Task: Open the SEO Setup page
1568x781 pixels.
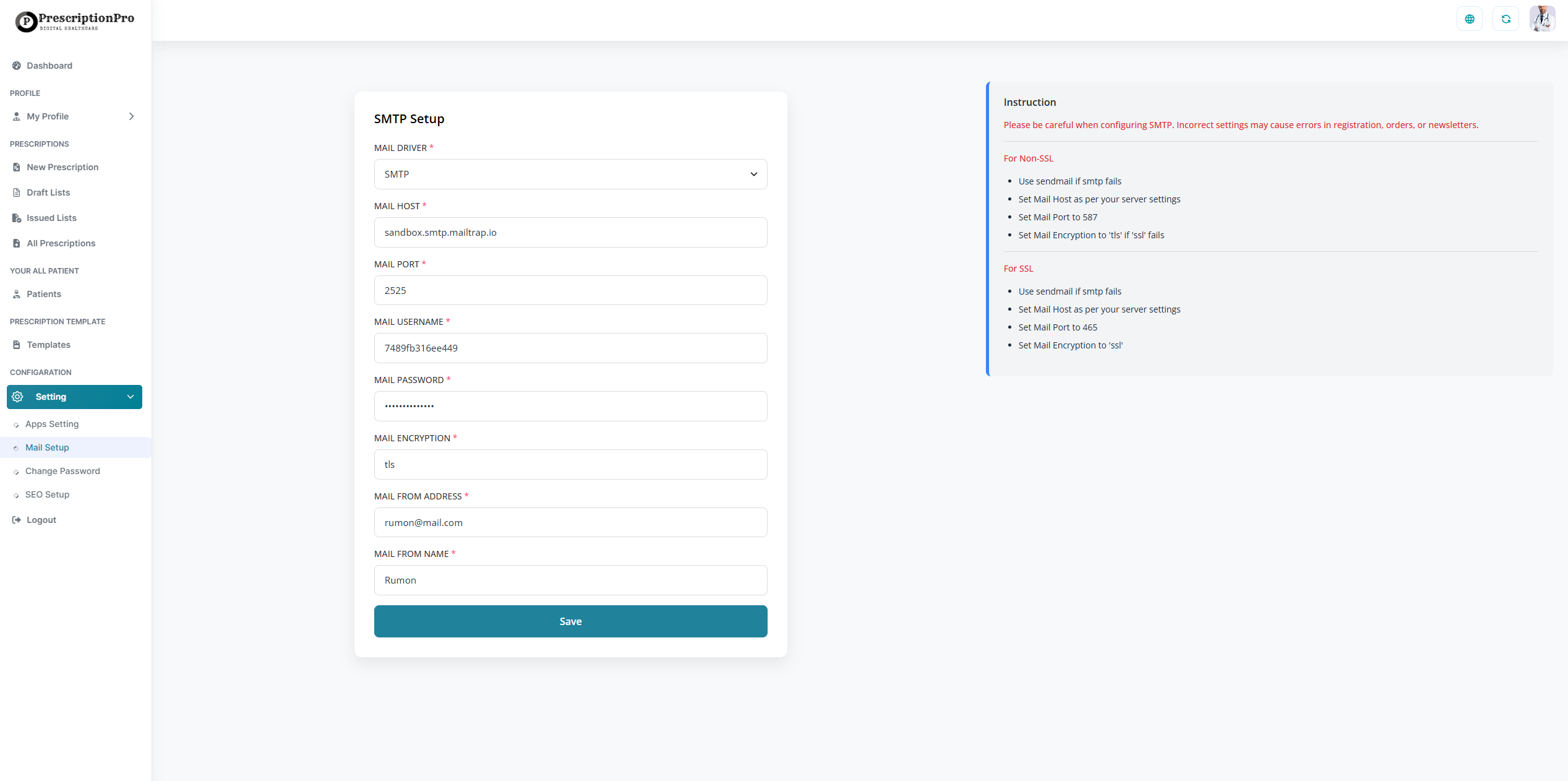Action: pyautogui.click(x=47, y=494)
